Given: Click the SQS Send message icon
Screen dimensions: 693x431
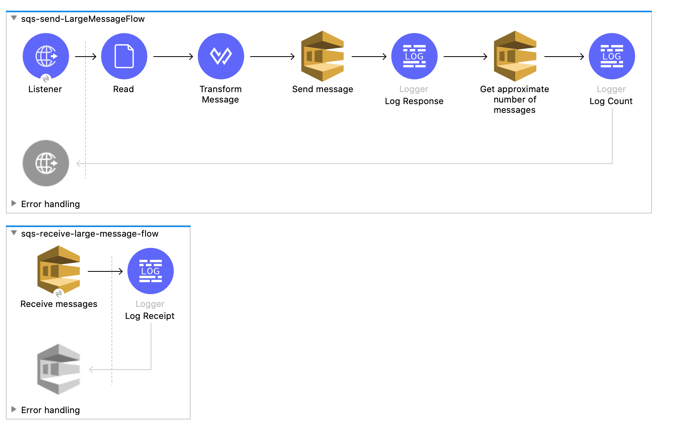Looking at the screenshot, I should [x=322, y=56].
